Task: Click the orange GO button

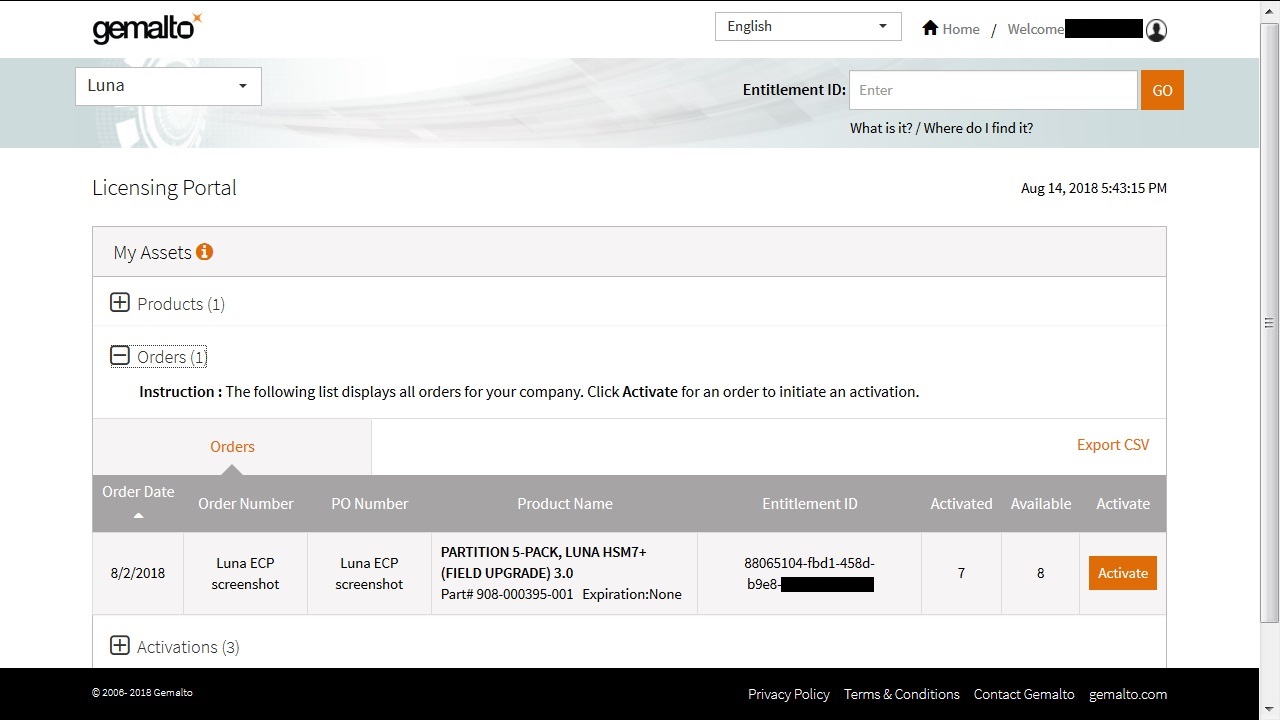Action: coord(1162,90)
